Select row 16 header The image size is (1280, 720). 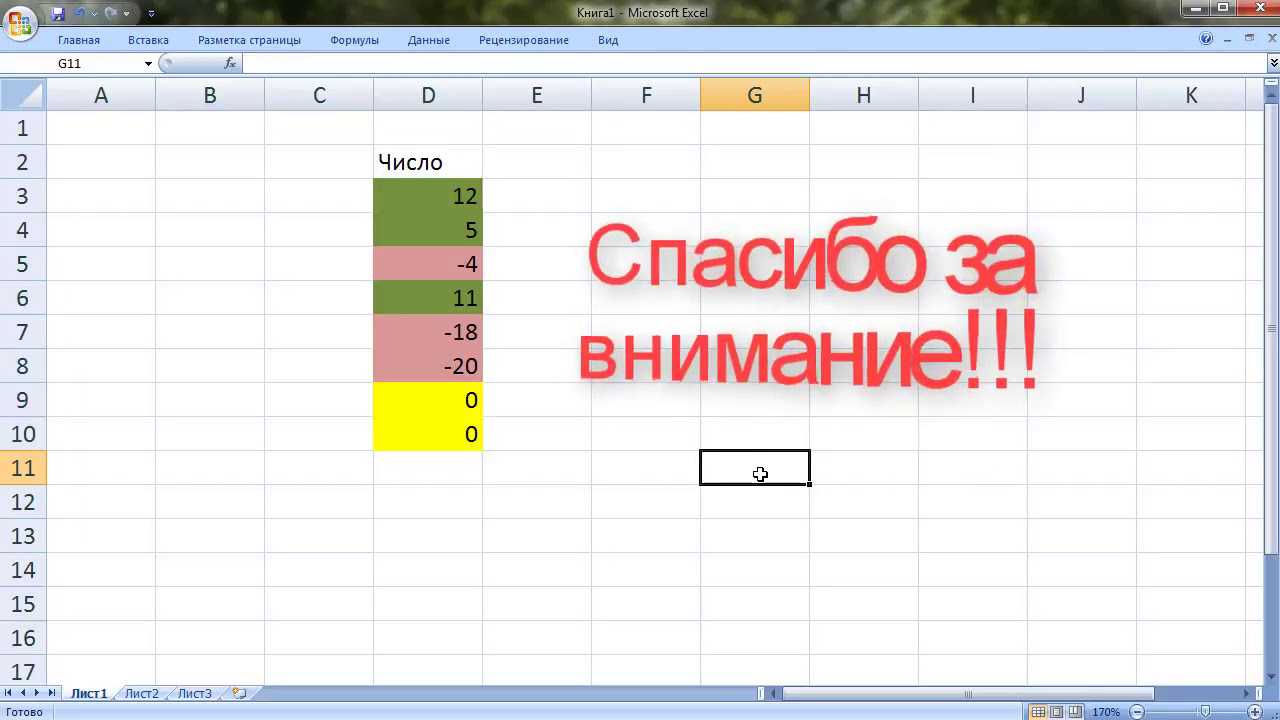pos(22,638)
